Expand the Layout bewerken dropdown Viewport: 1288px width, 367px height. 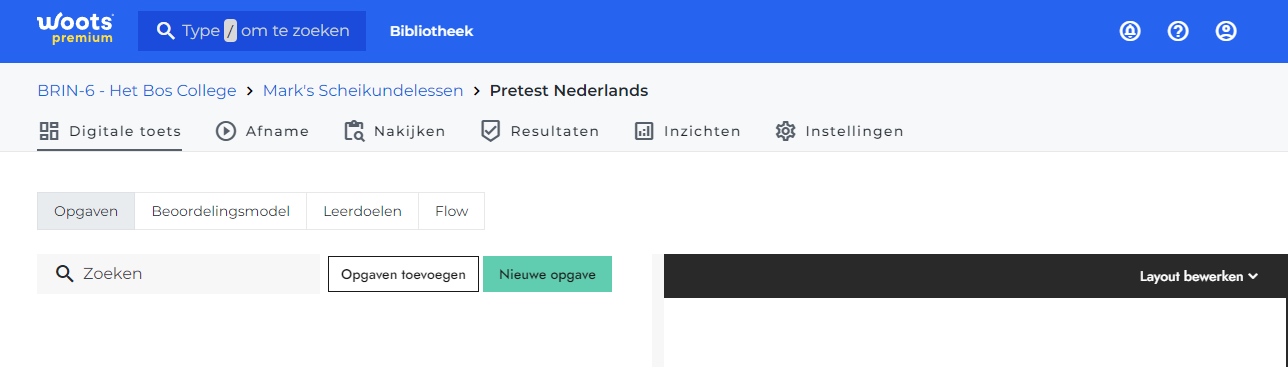point(1198,276)
